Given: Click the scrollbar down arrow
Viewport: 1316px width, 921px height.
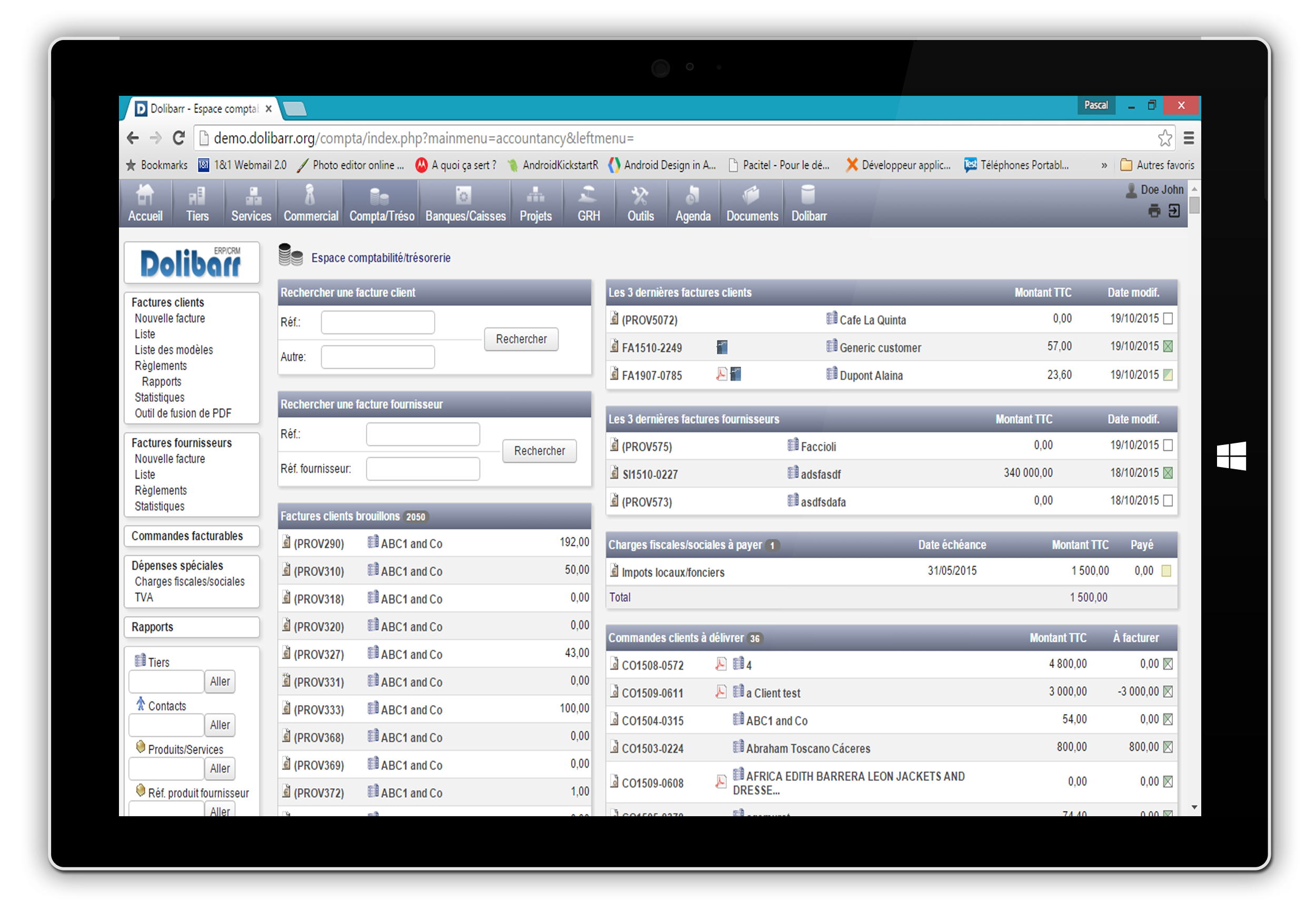Looking at the screenshot, I should (1194, 807).
